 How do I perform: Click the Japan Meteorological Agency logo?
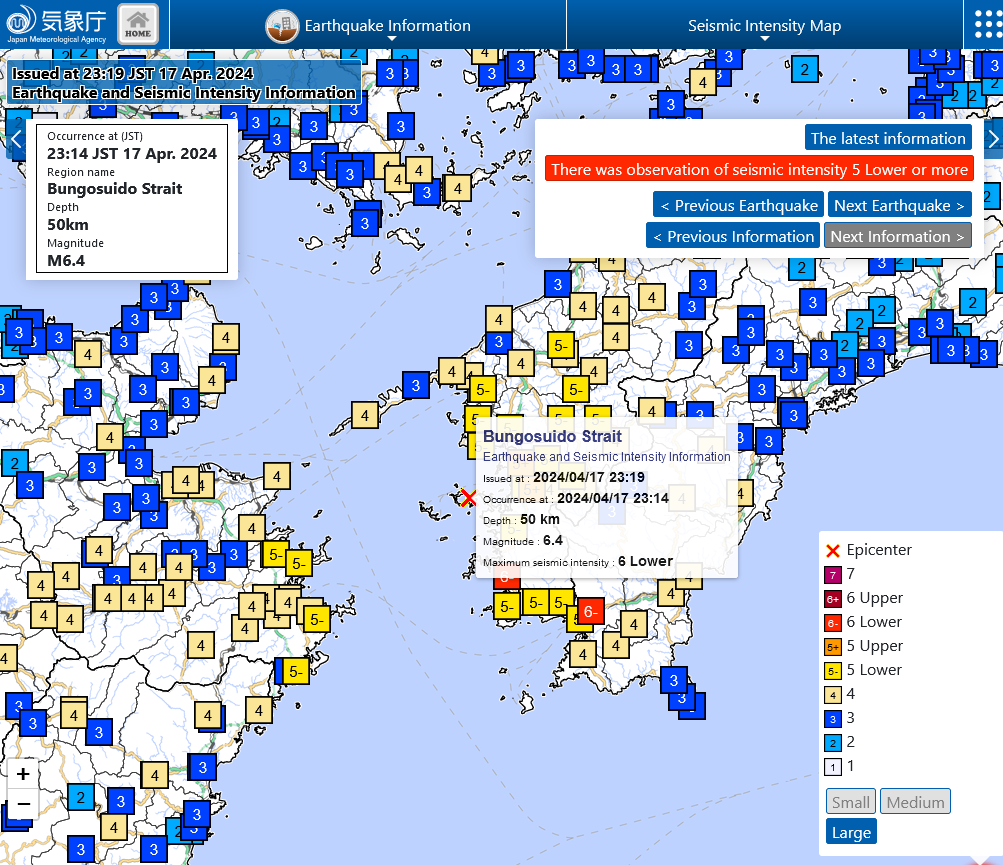[x=56, y=24]
